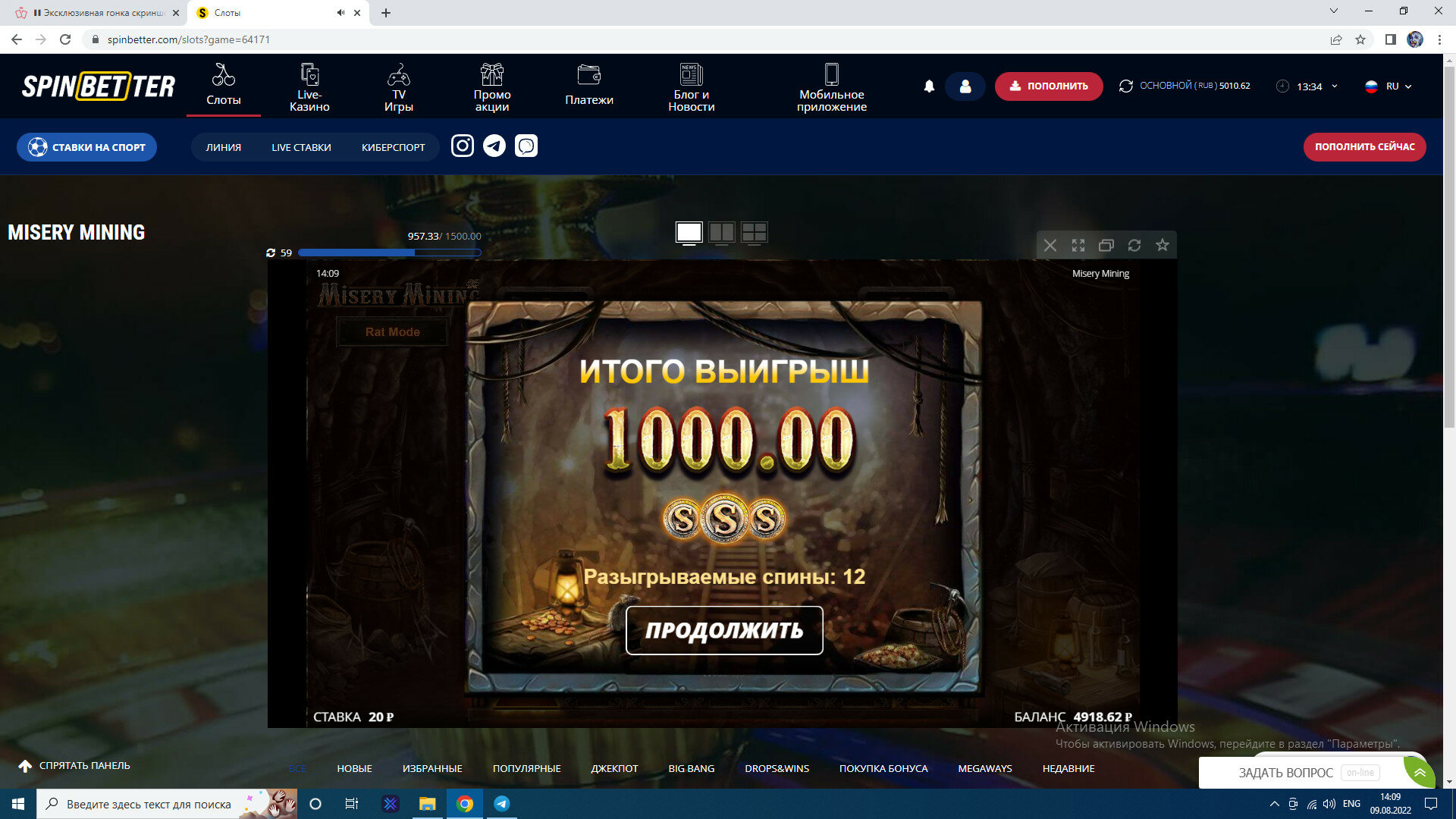The height and width of the screenshot is (819, 1456).
Task: Switch to four-game grid layout
Action: 754,233
